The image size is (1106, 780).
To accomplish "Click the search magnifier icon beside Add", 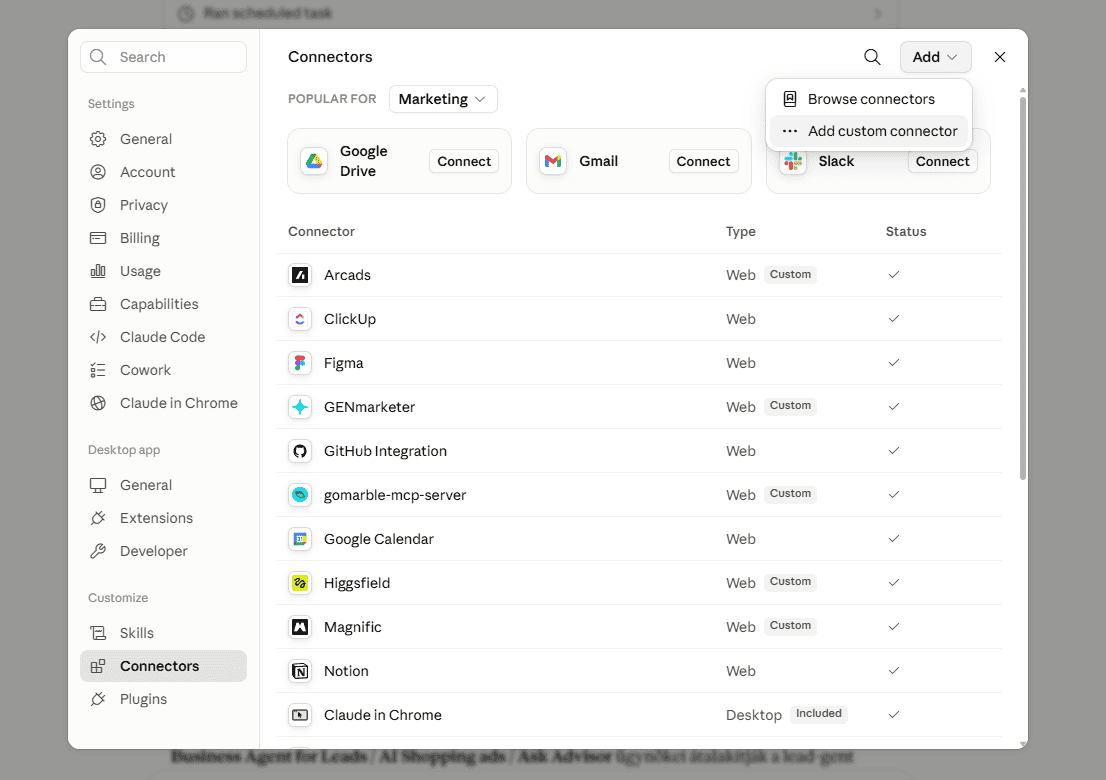I will tap(872, 57).
